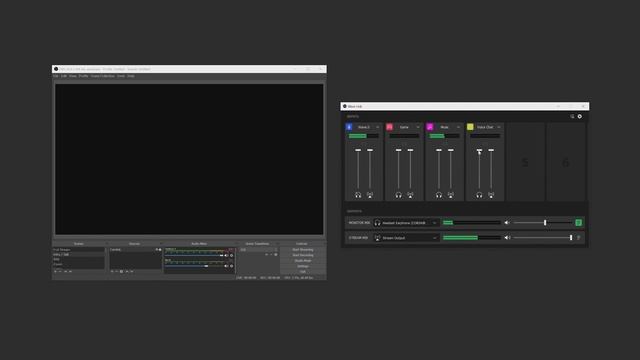Click Monitor Mix output volume slider

(543, 222)
